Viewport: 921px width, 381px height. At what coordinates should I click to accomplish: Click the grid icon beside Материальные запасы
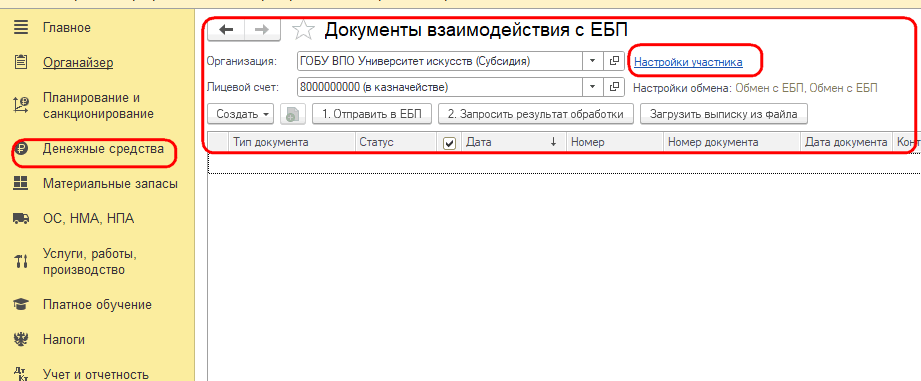click(21, 184)
